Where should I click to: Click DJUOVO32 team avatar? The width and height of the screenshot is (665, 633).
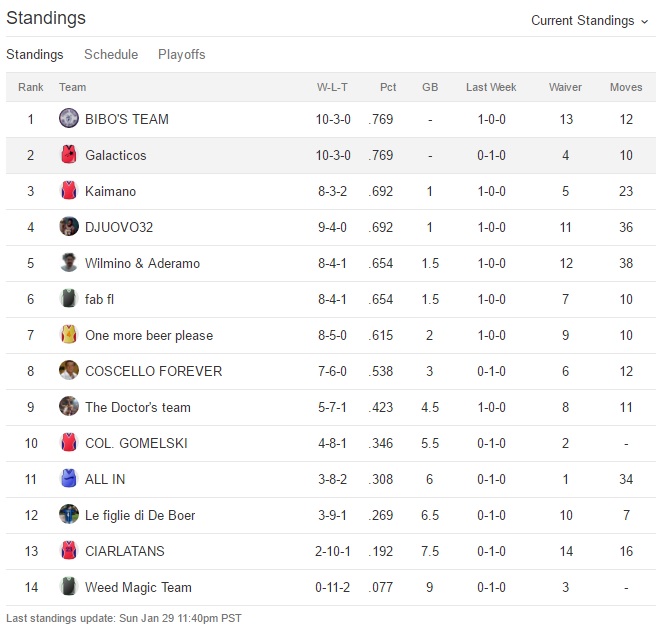point(68,227)
